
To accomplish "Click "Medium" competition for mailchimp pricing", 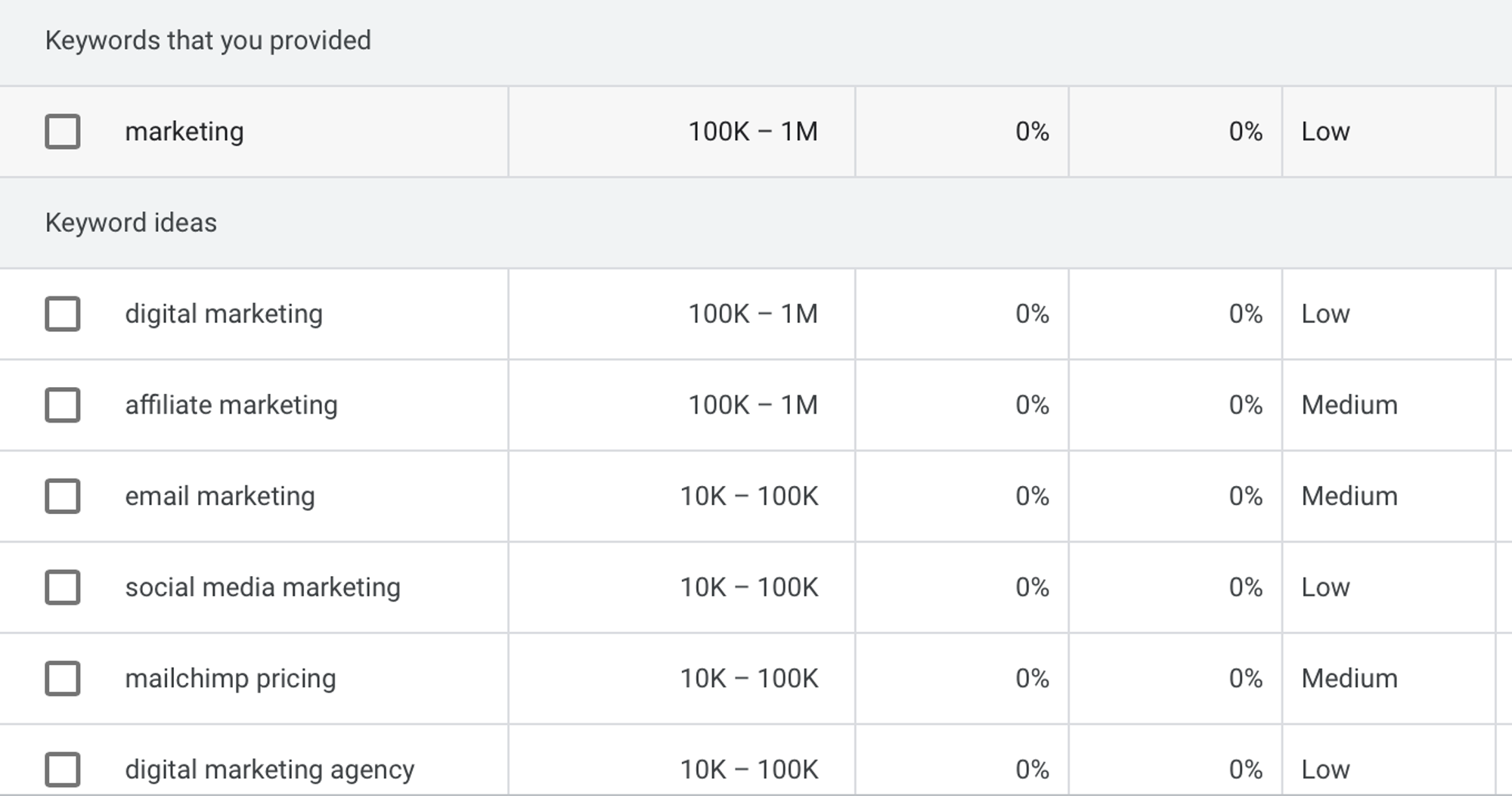I will [x=1349, y=679].
